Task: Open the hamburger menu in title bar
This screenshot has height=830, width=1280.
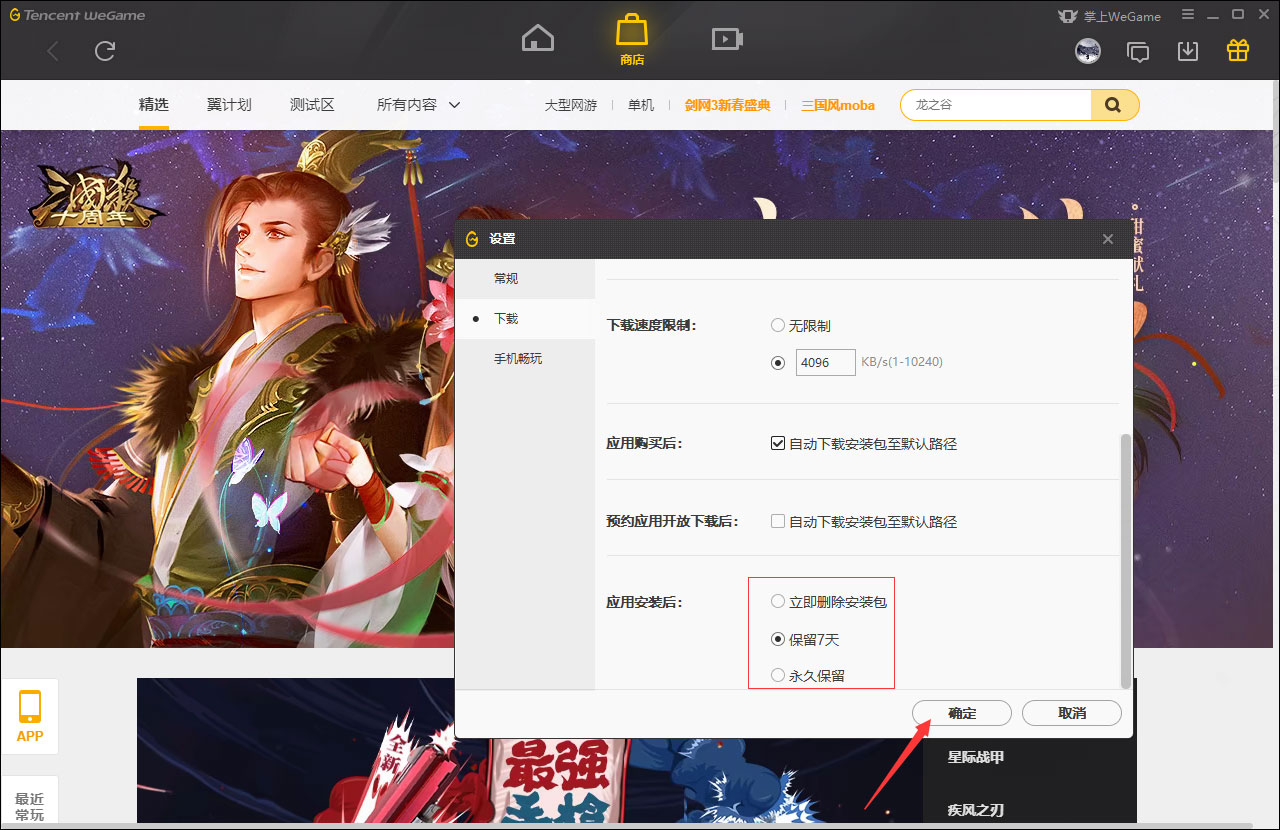Action: [x=1187, y=15]
